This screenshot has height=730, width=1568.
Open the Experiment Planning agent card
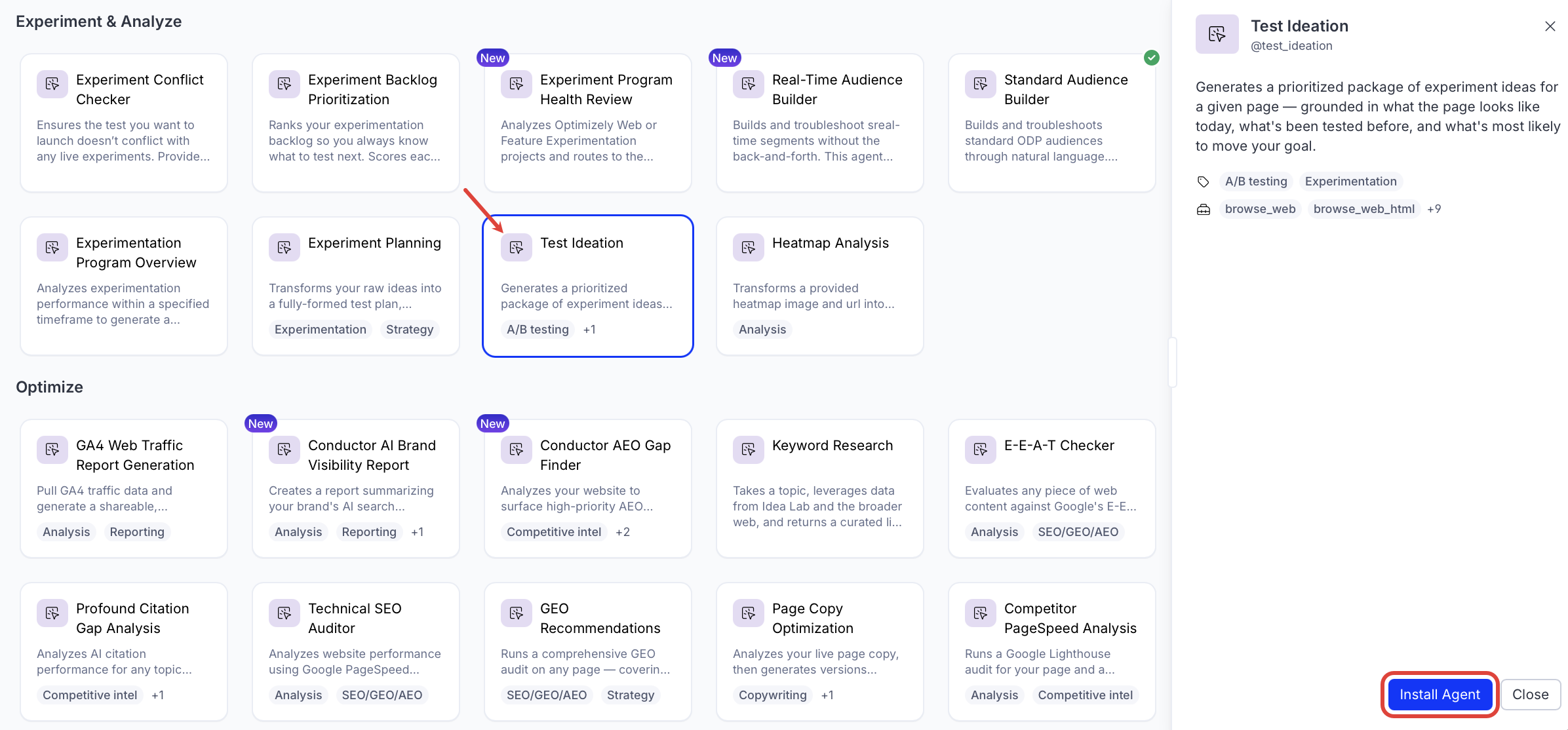[356, 286]
